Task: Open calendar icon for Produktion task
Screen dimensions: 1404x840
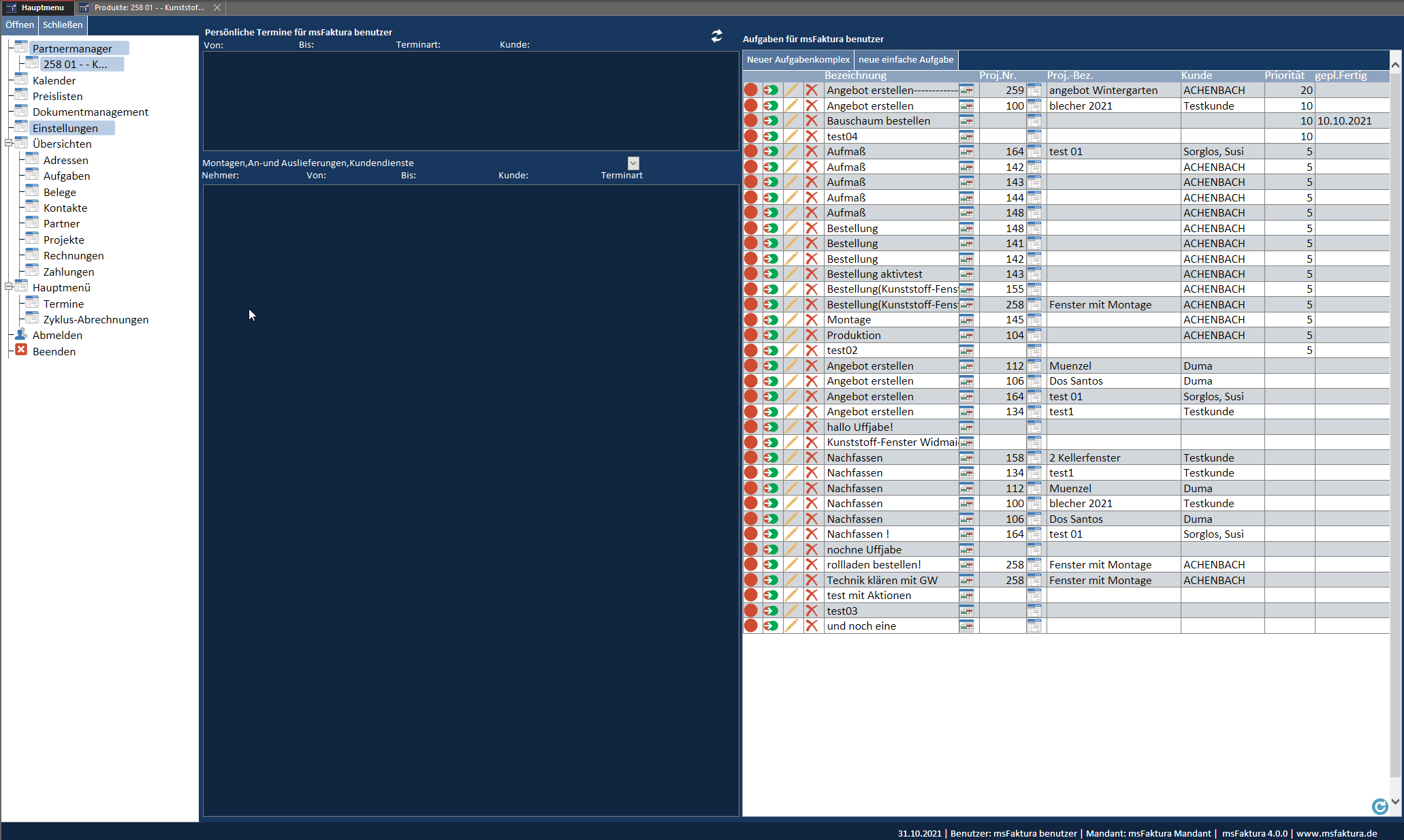Action: tap(966, 336)
